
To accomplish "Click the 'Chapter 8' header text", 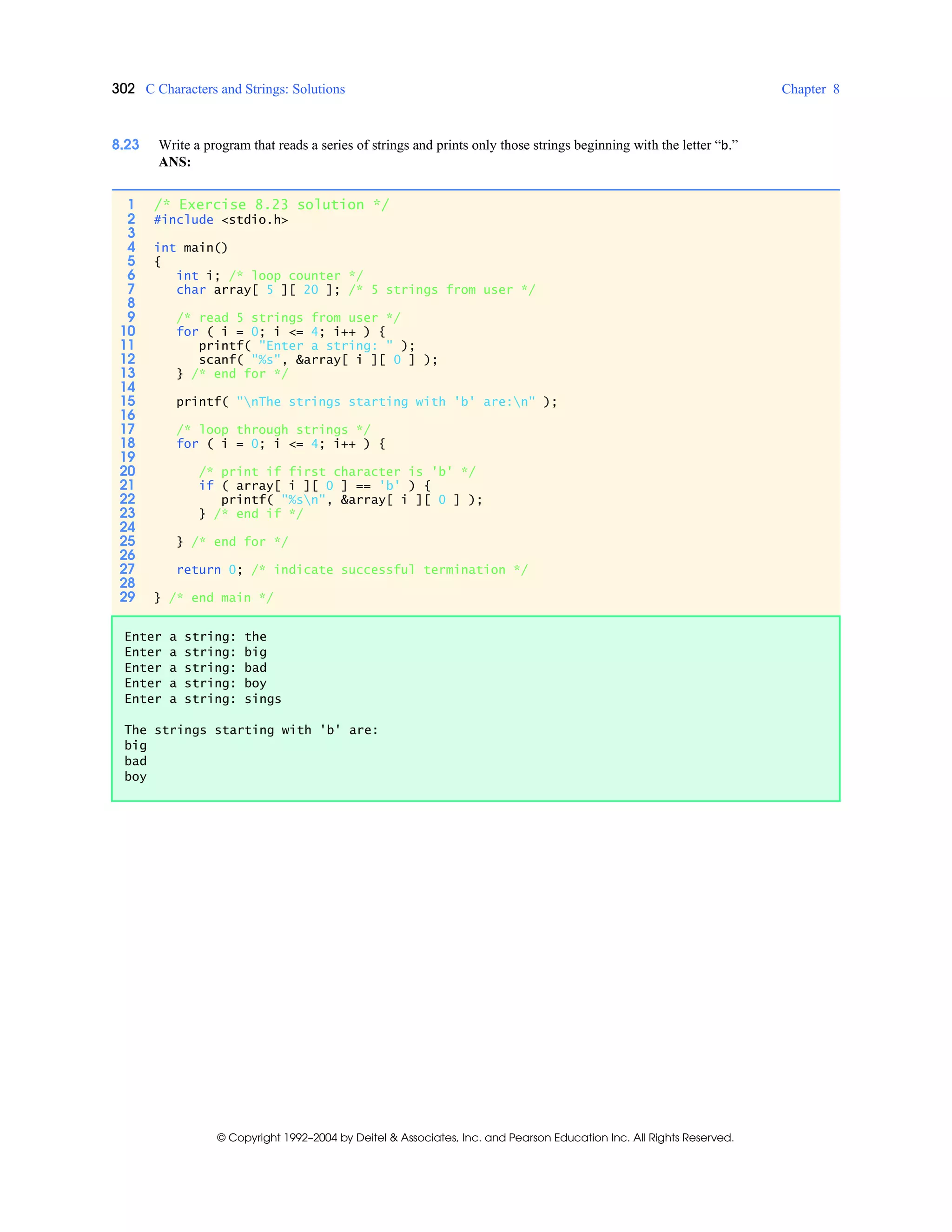I will point(810,89).
